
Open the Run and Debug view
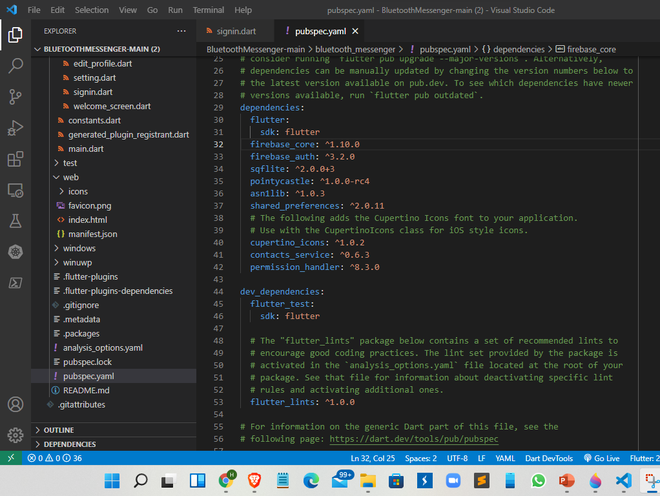coord(15,128)
